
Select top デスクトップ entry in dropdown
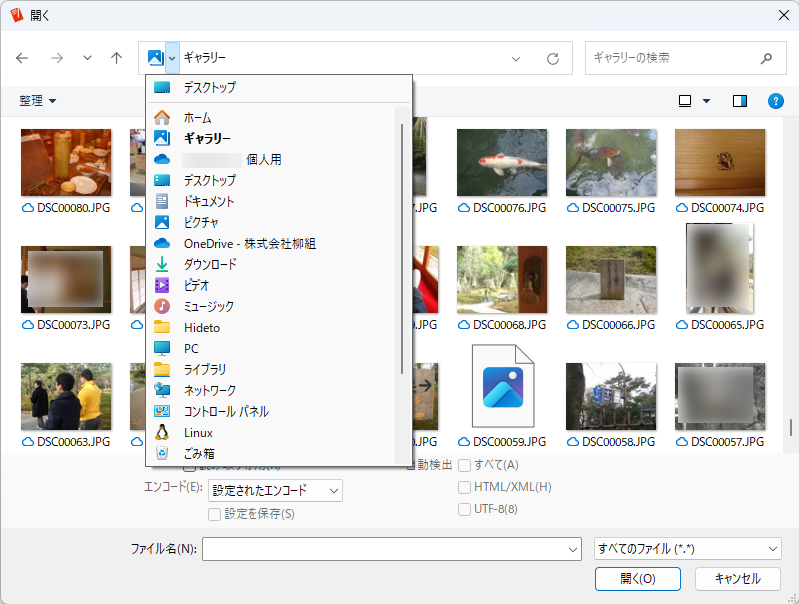point(279,87)
